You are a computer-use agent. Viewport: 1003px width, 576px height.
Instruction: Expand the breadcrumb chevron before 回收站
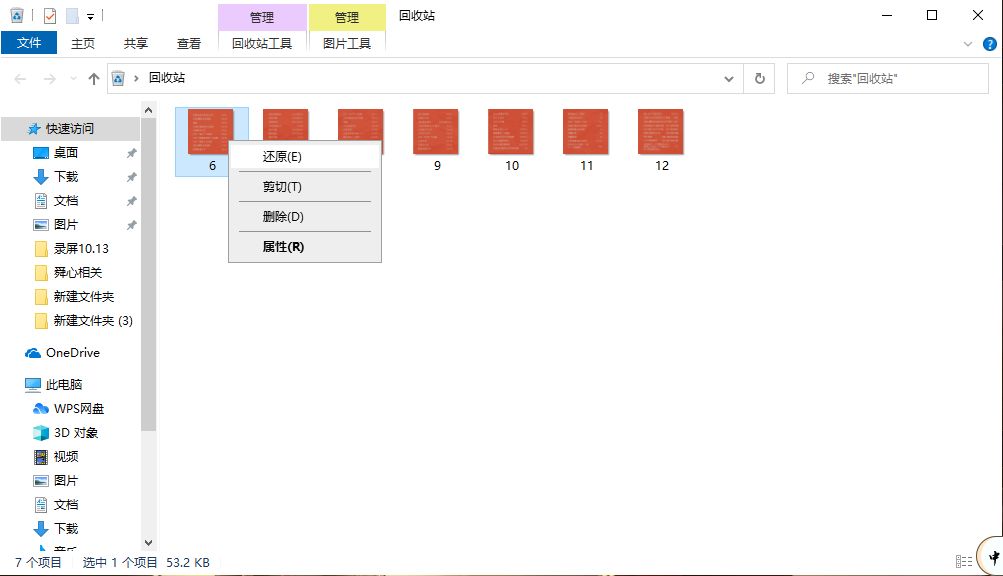click(136, 78)
